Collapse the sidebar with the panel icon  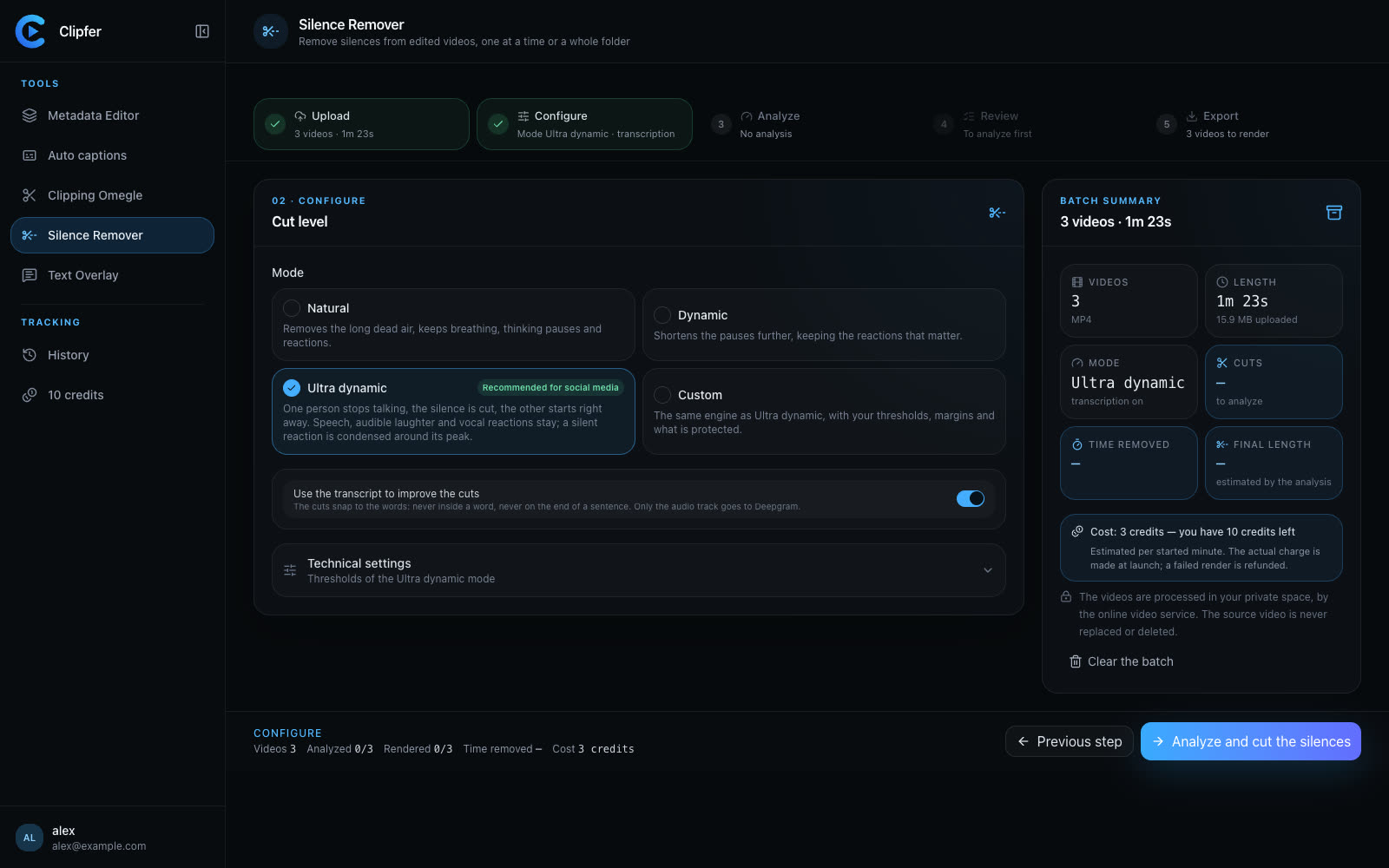tap(202, 31)
